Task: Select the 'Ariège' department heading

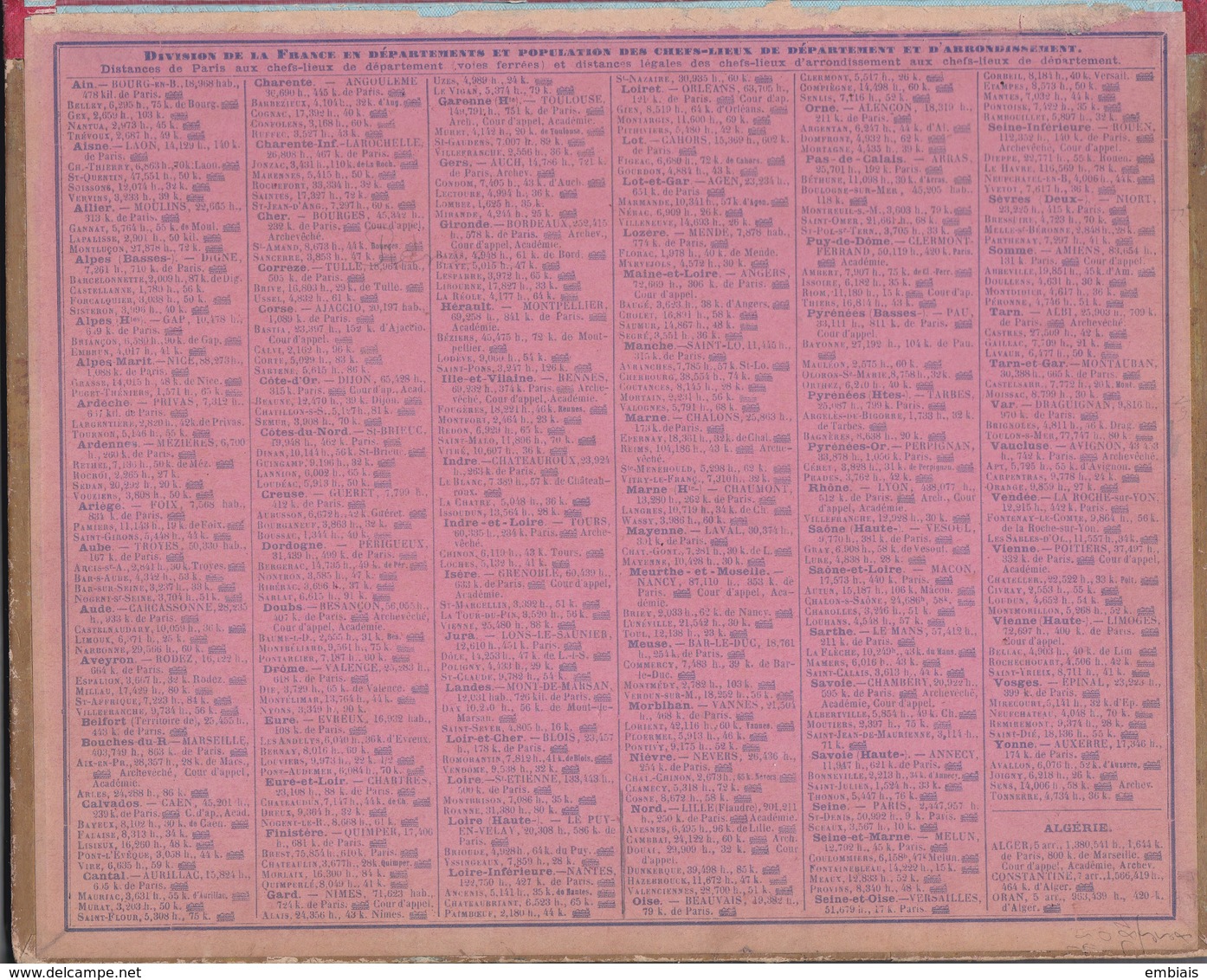Action: (x=99, y=506)
